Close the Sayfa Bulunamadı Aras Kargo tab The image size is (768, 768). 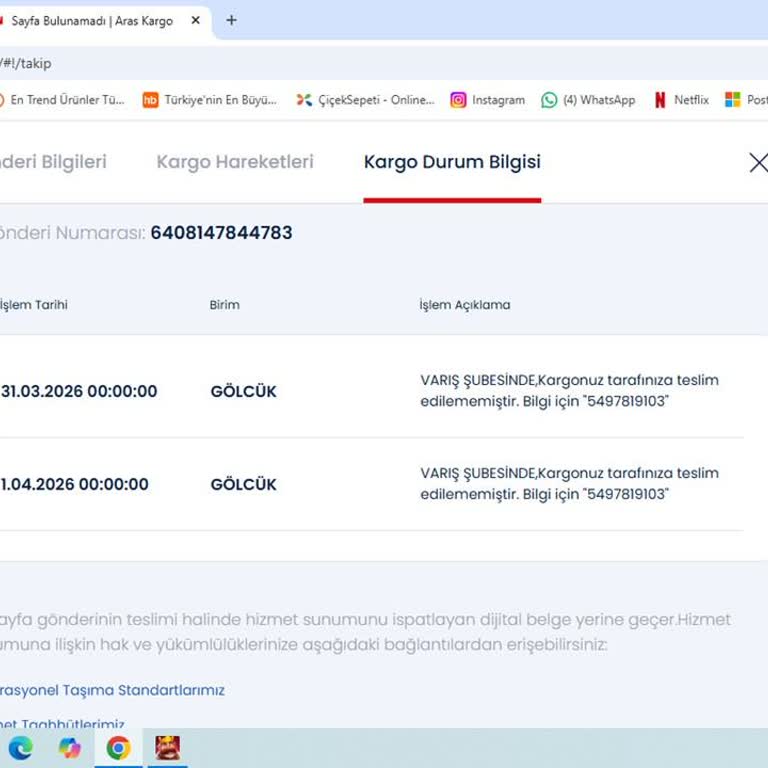(195, 21)
